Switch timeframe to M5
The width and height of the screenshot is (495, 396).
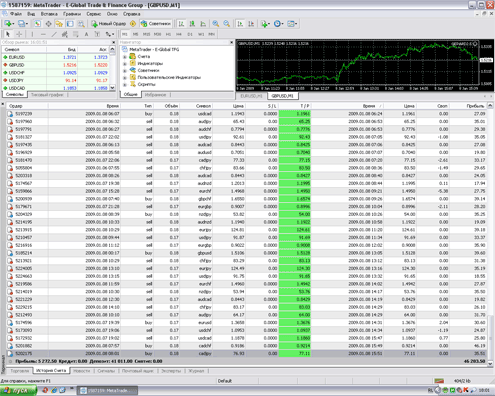(x=135, y=34)
